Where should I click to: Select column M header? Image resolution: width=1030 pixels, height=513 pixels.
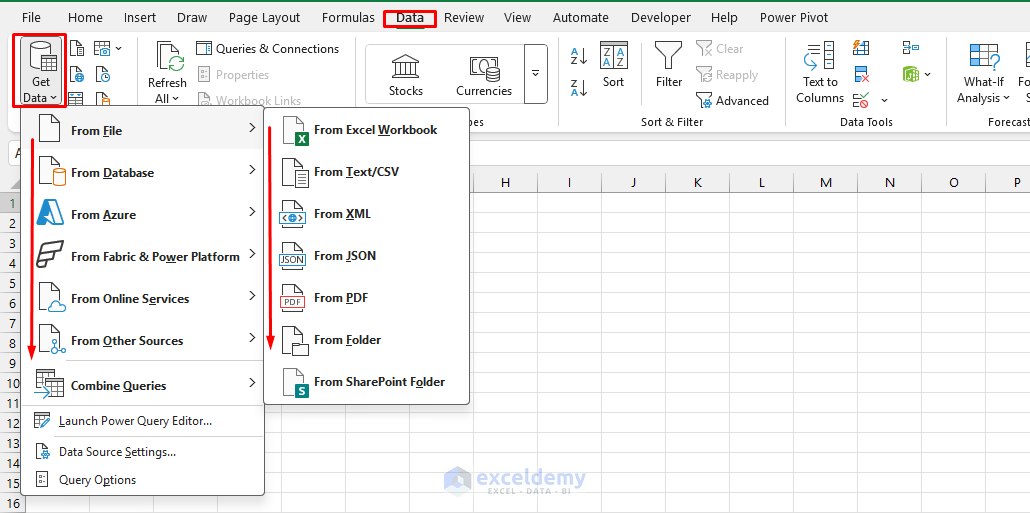click(x=826, y=183)
